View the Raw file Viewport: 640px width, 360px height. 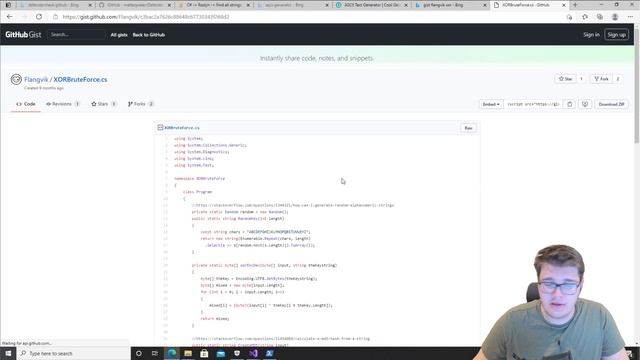coord(468,128)
